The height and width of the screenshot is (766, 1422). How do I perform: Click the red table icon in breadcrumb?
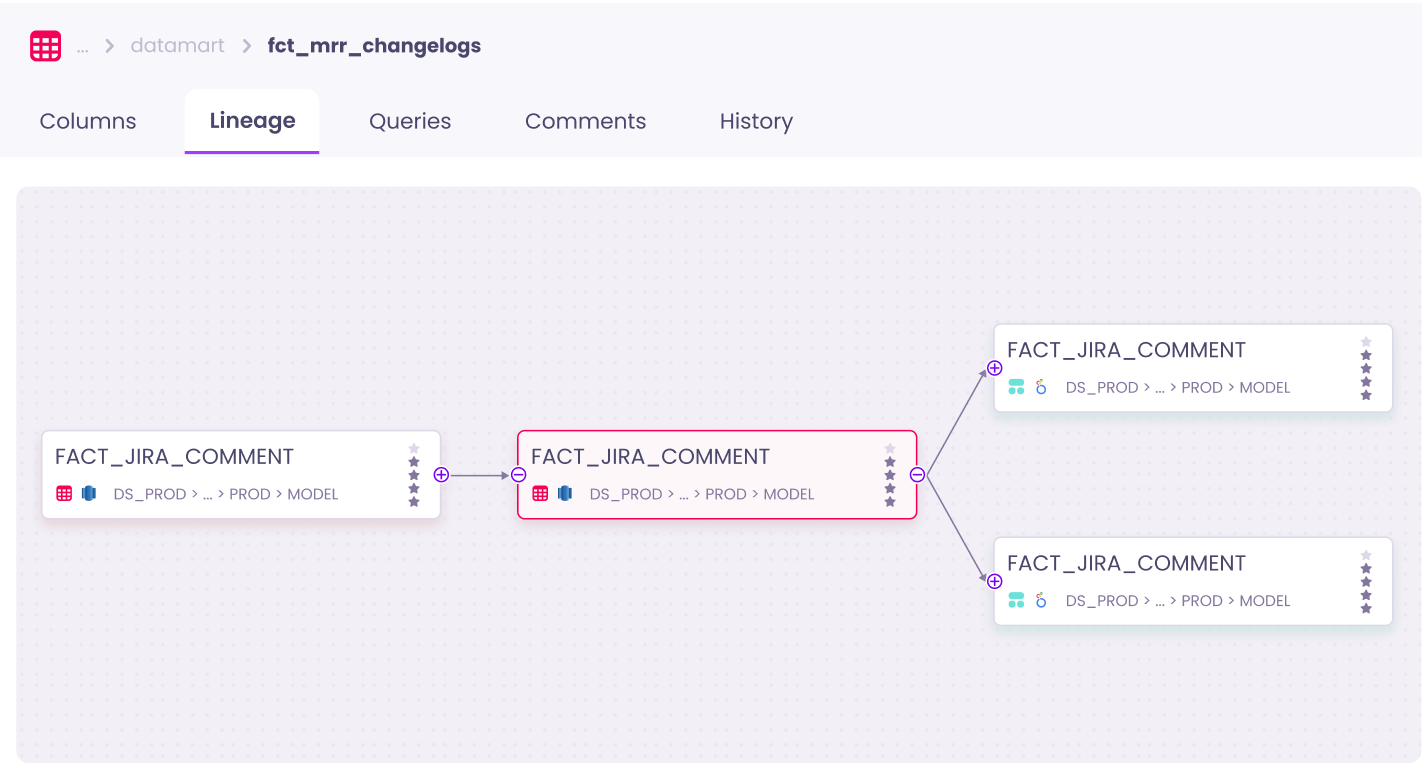45,46
